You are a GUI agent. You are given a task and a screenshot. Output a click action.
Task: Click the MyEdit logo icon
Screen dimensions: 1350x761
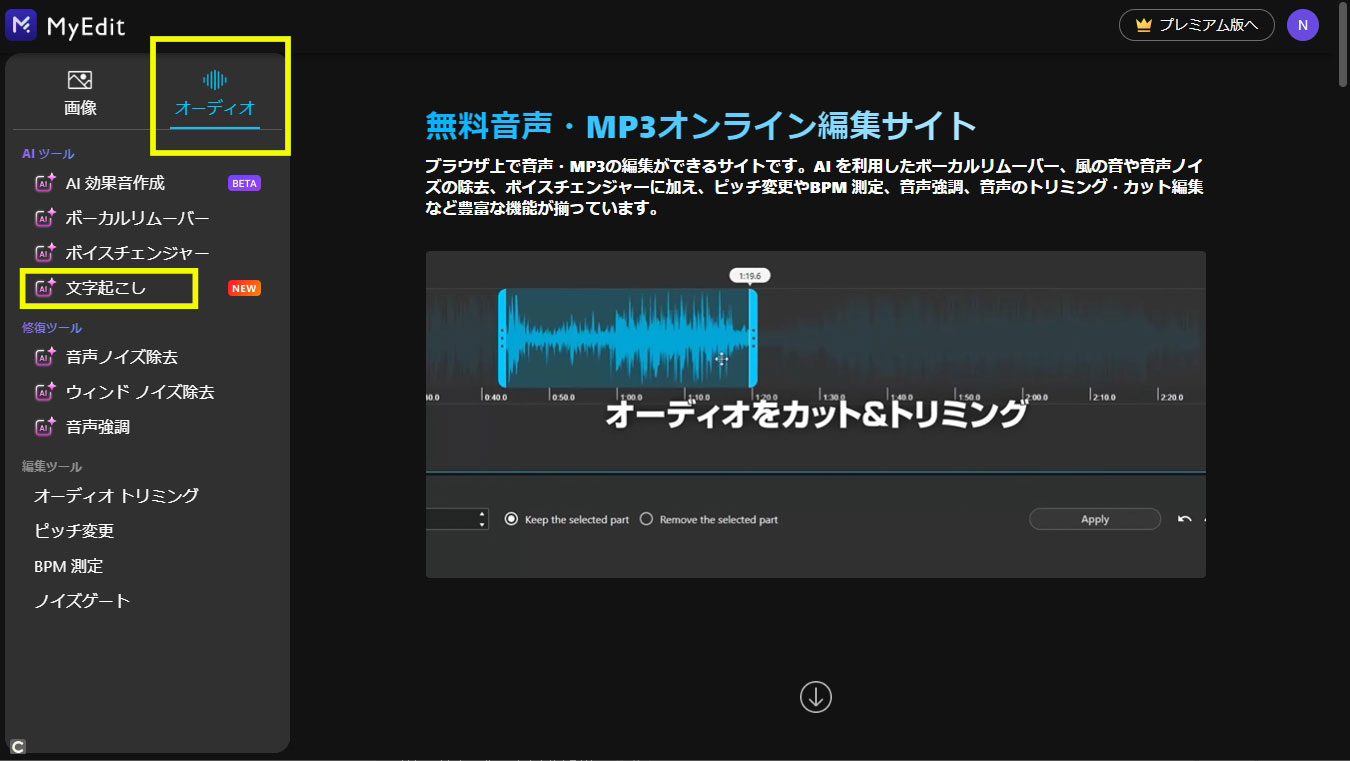(x=21, y=25)
